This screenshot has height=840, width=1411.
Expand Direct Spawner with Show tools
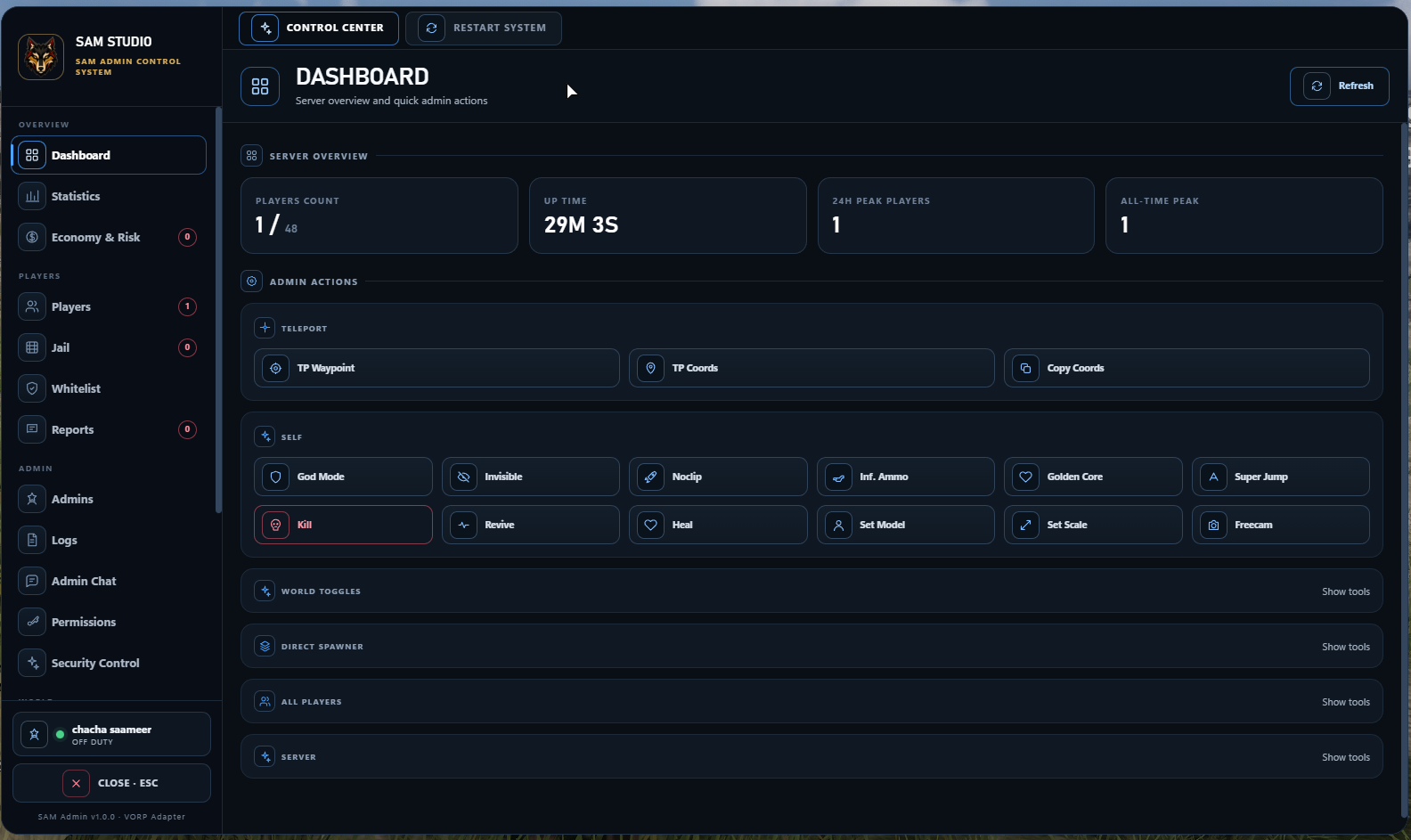[1346, 647]
